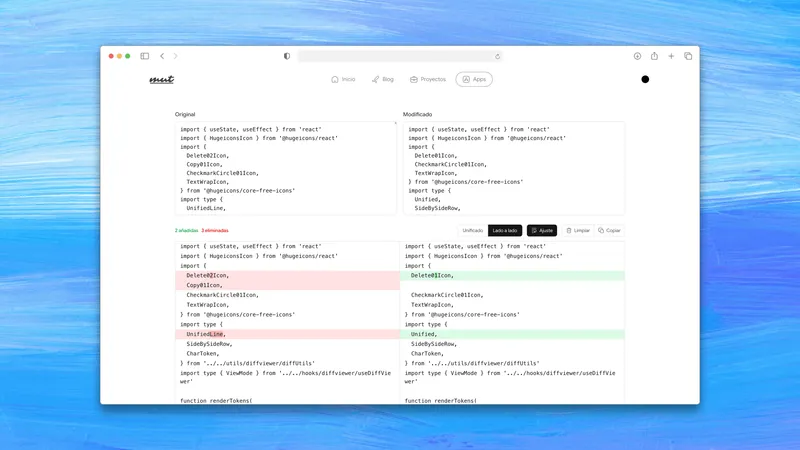The height and width of the screenshot is (450, 800).
Task: Go forward with the right chevron
Action: [x=176, y=56]
